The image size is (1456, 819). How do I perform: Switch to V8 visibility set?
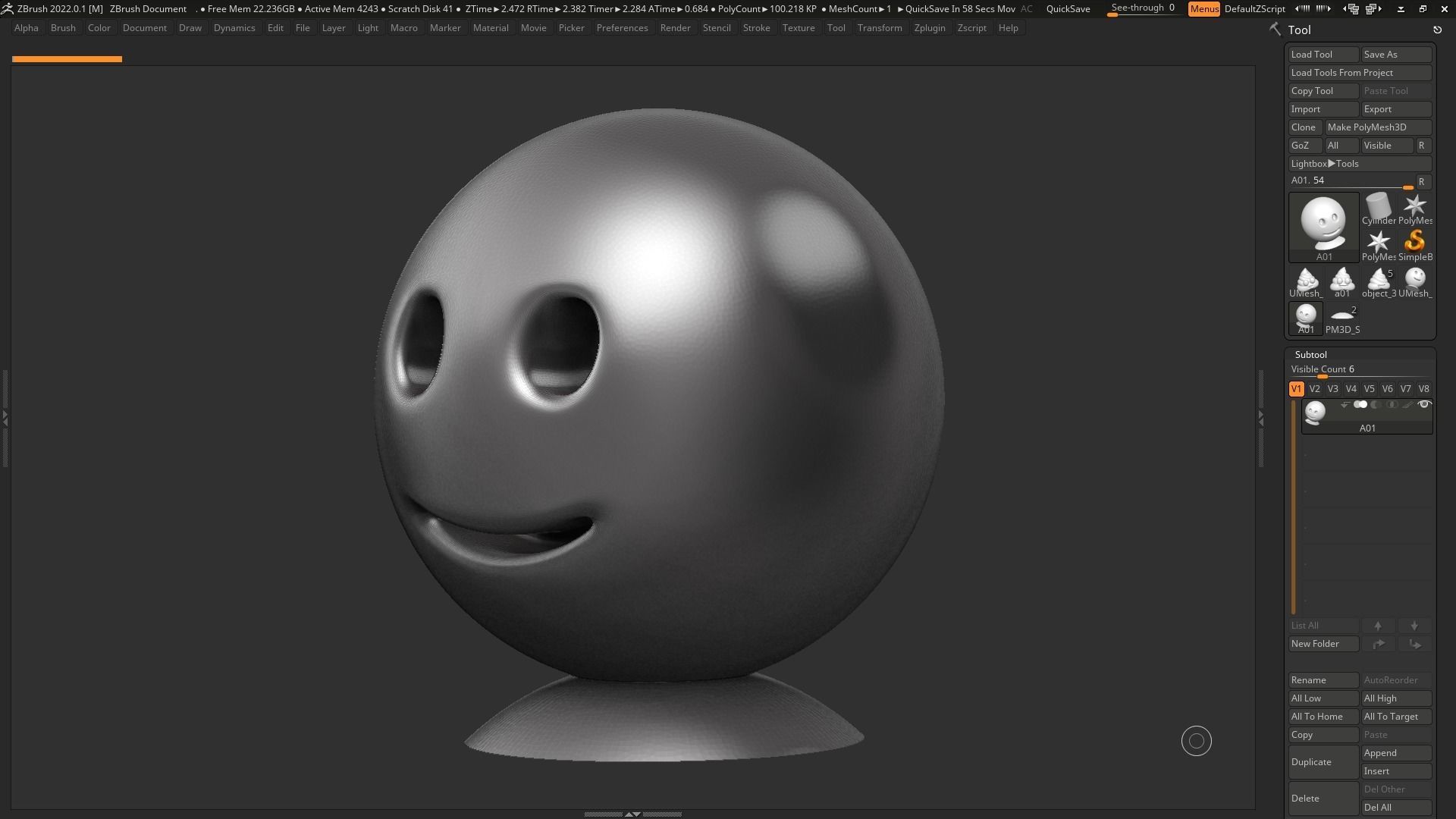point(1423,389)
